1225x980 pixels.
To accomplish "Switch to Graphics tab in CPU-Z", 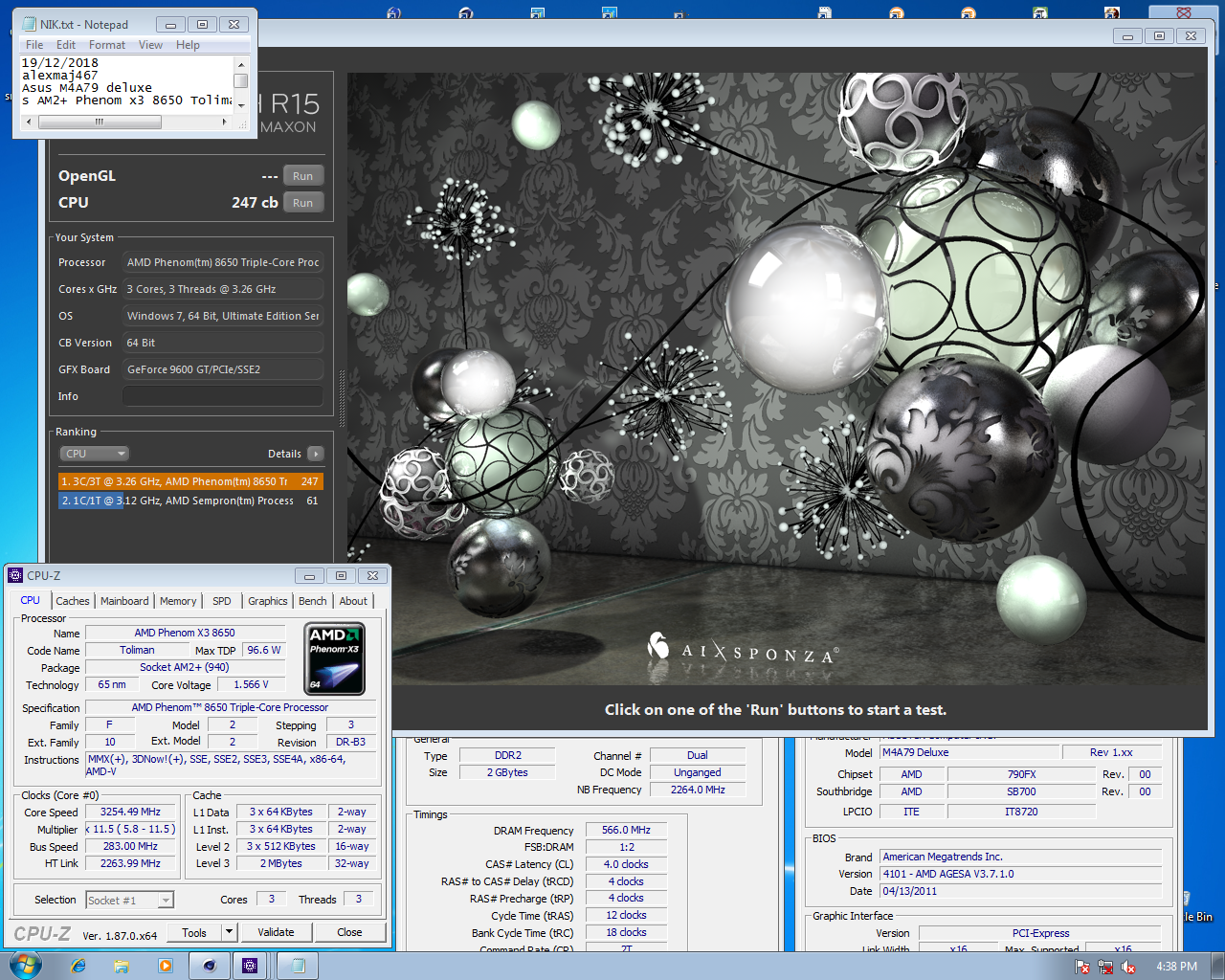I will click(x=268, y=601).
